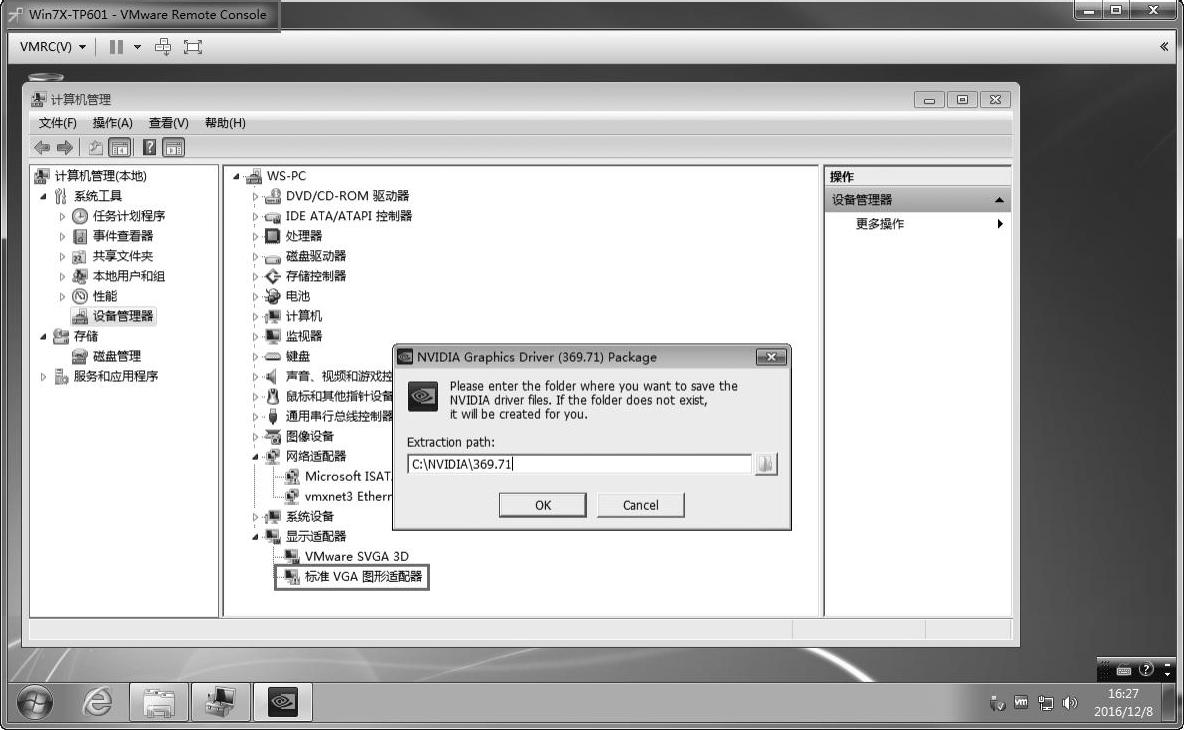Click the safely remove hardware tray icon
Image resolution: width=1184 pixels, height=730 pixels.
tap(997, 704)
